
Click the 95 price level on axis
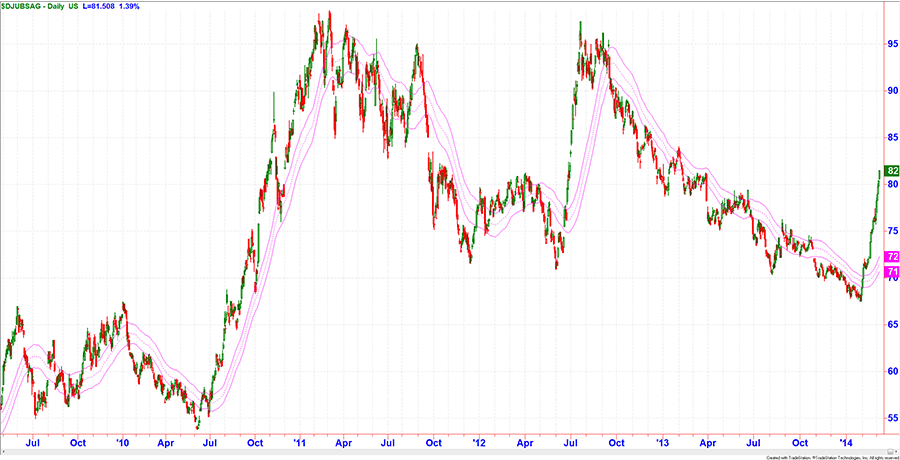[x=890, y=44]
